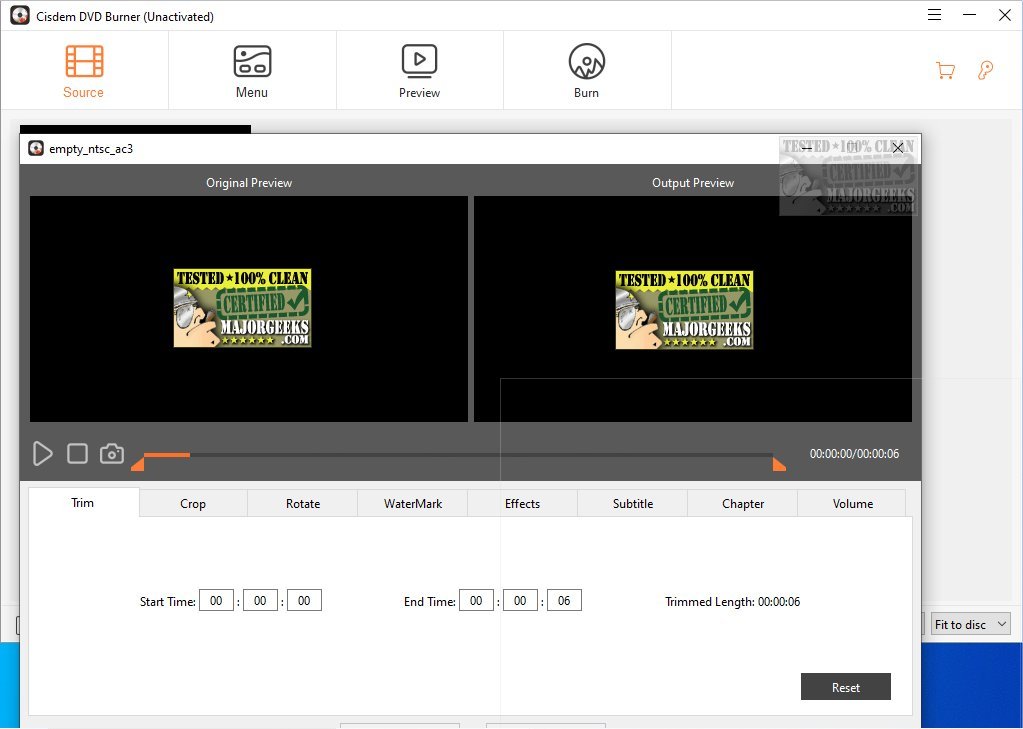Image resolution: width=1023 pixels, height=729 pixels.
Task: Click the 00:00:00/00:00:06 playback time
Action: 855,454
